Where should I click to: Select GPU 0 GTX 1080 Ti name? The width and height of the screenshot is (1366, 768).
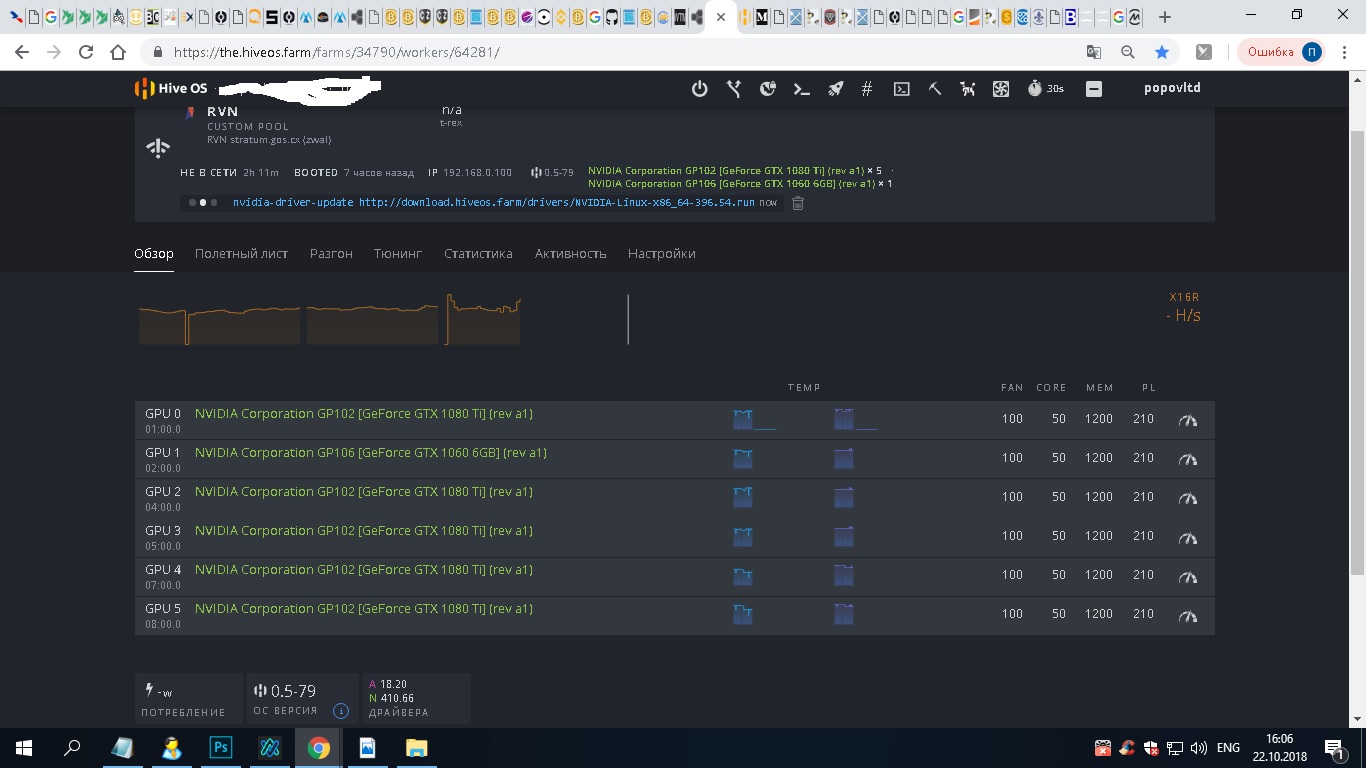tap(363, 414)
